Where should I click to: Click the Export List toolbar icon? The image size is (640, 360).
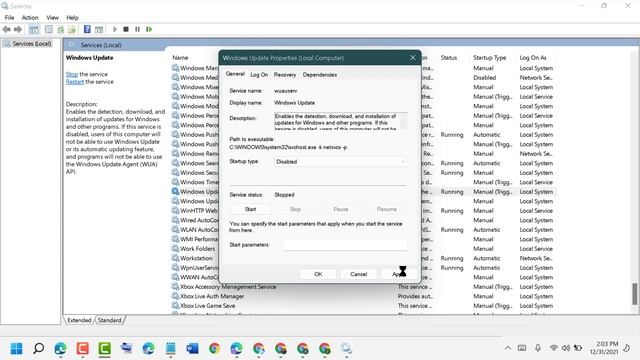72,29
